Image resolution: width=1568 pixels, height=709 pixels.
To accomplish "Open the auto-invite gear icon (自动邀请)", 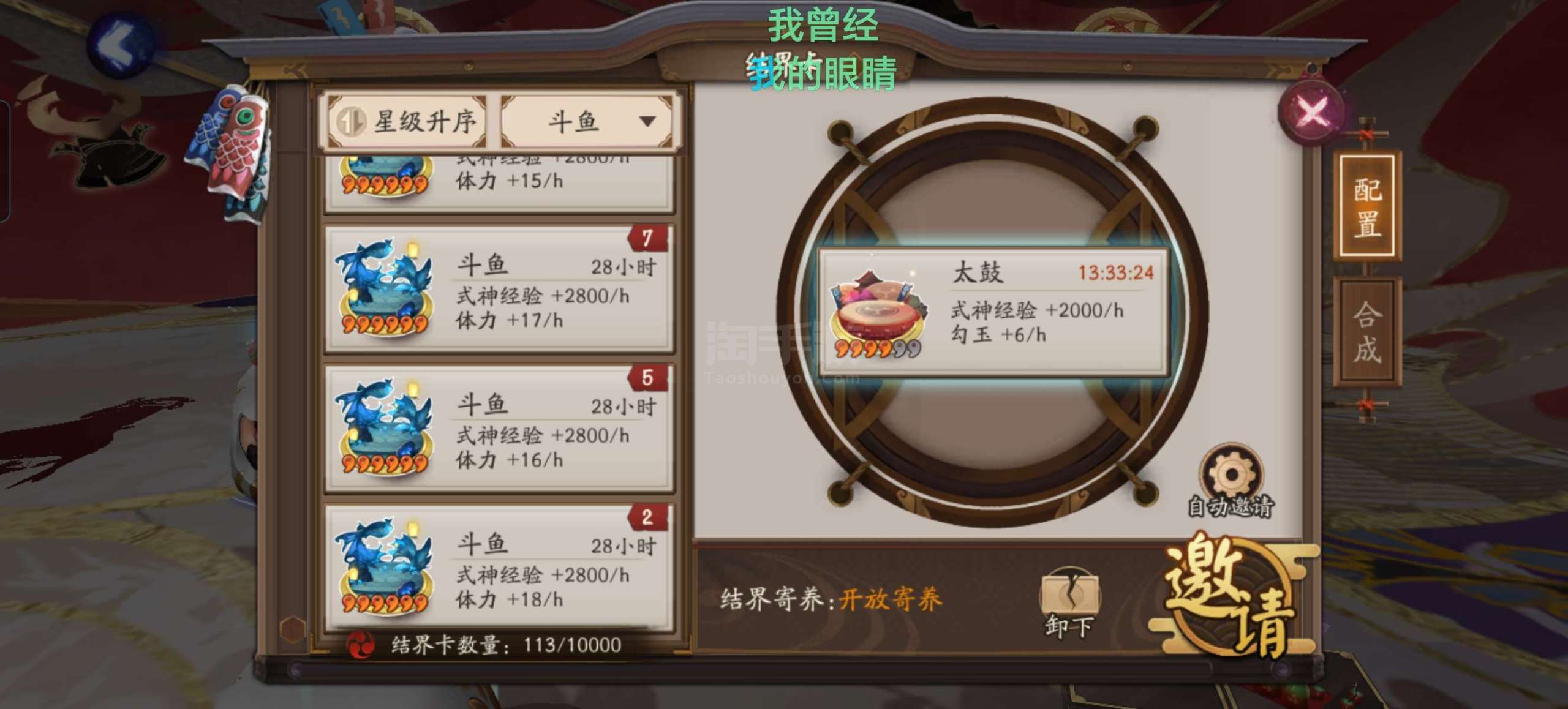I will 1231,473.
